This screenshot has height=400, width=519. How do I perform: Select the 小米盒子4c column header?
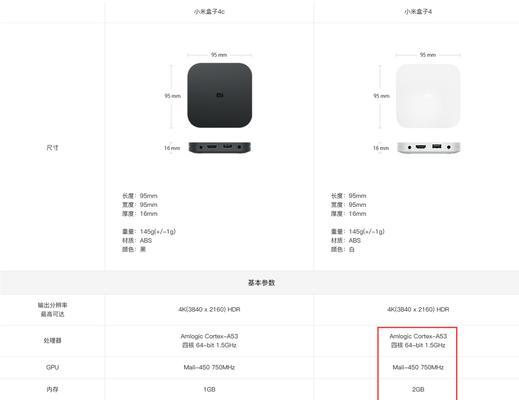[209, 12]
